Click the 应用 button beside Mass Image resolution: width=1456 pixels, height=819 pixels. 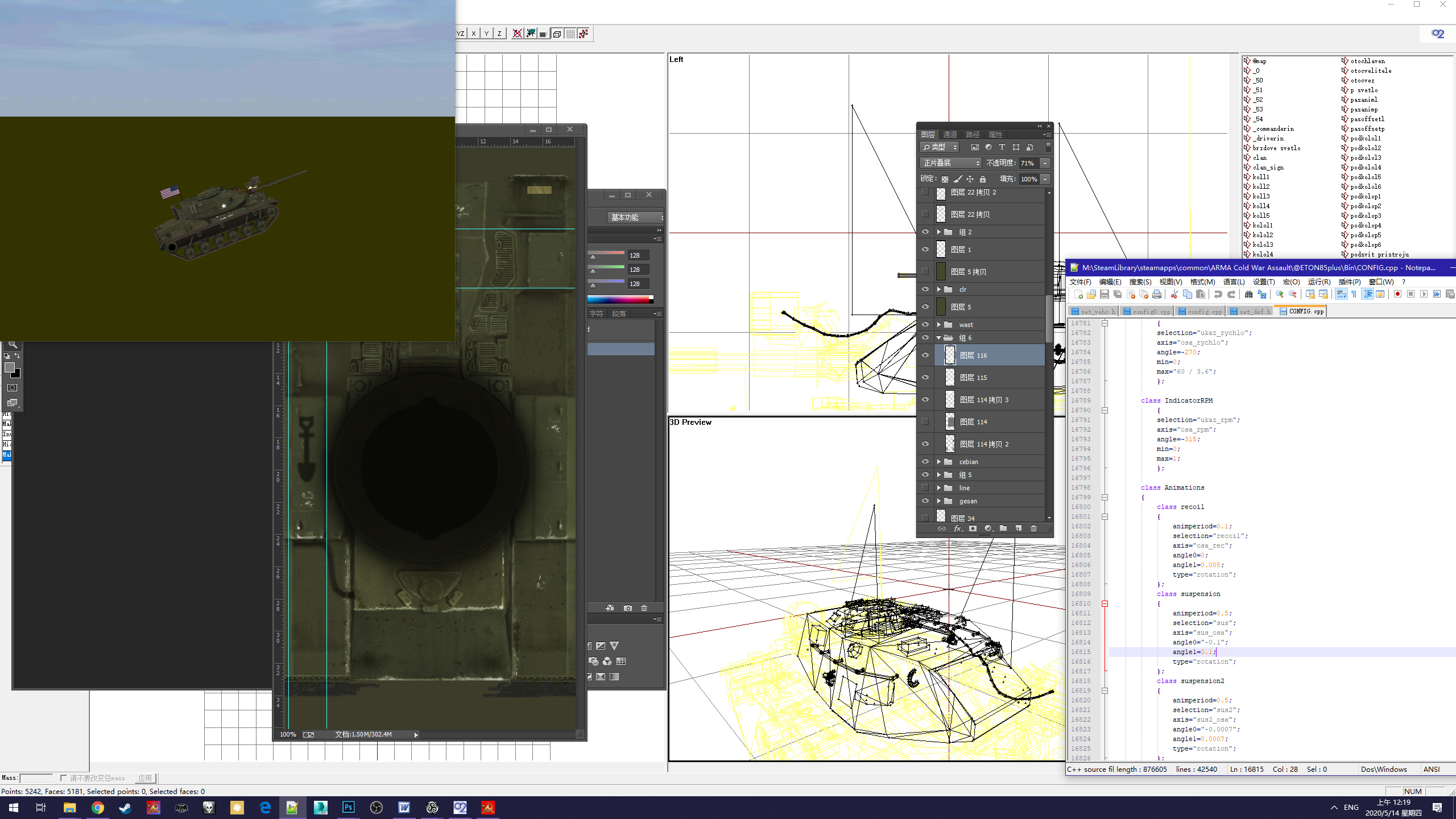click(x=145, y=778)
